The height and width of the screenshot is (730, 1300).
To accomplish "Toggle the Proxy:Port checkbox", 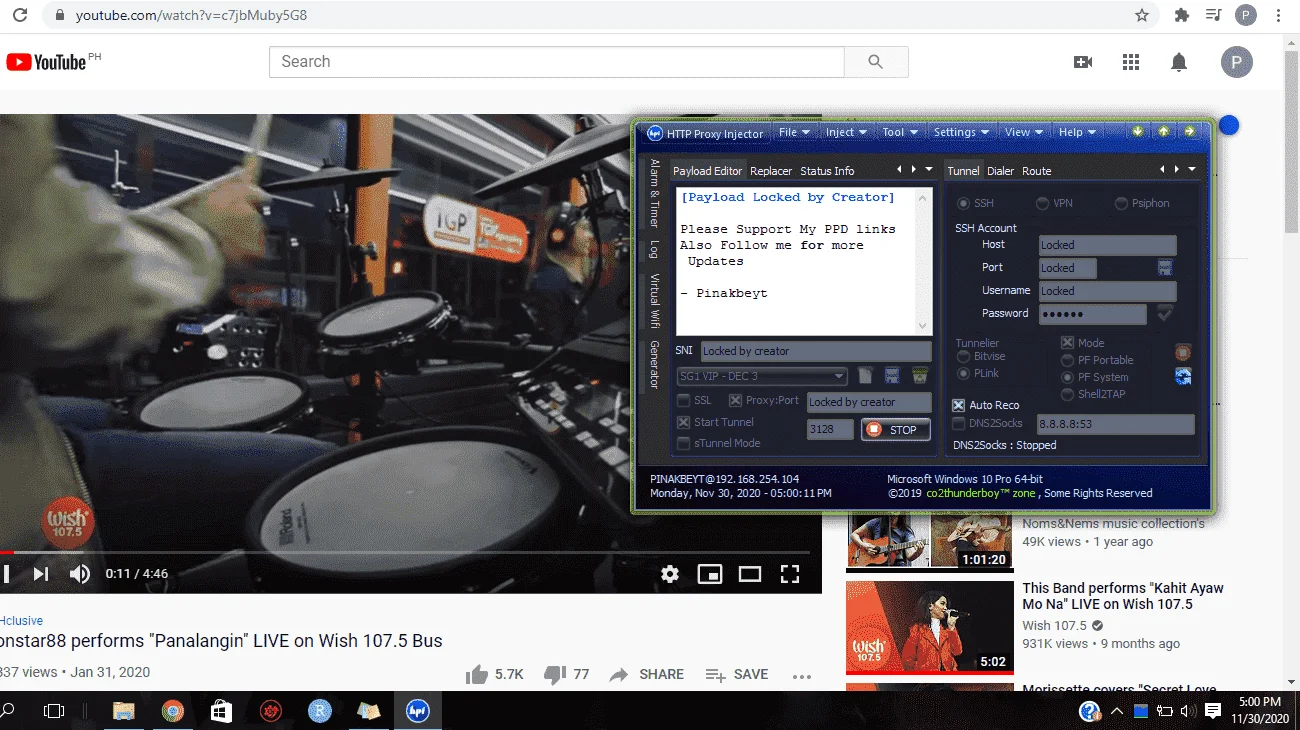I will click(735, 401).
